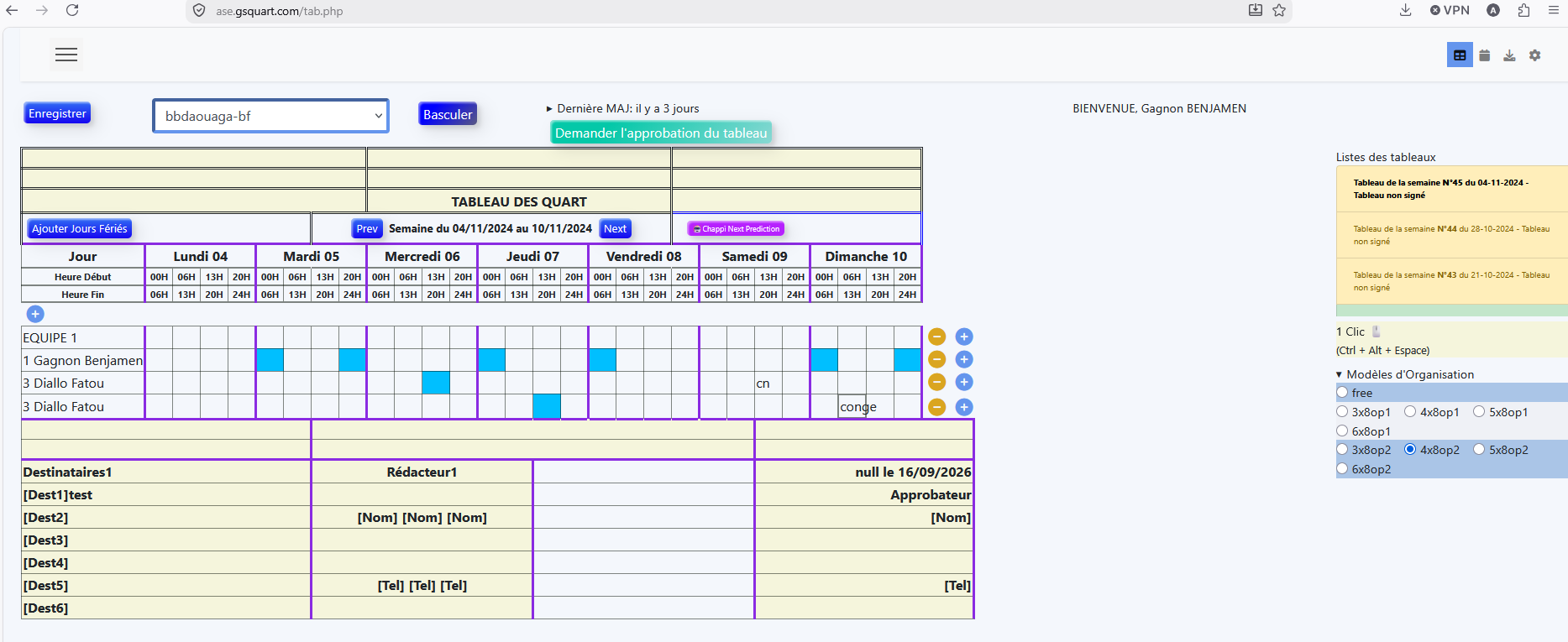Select the 6x8op1 model
This screenshot has height=642, width=1568.
pos(1342,431)
